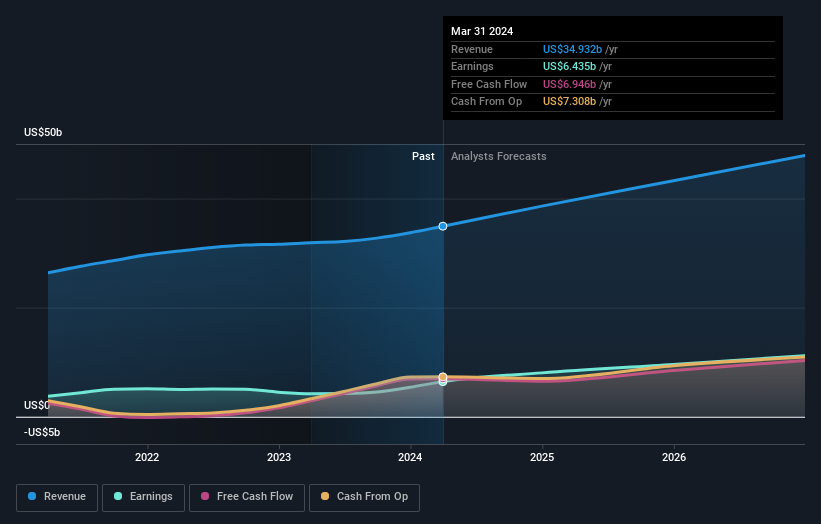The image size is (821, 524).
Task: Toggle the Earnings series legend button
Action: click(143, 497)
